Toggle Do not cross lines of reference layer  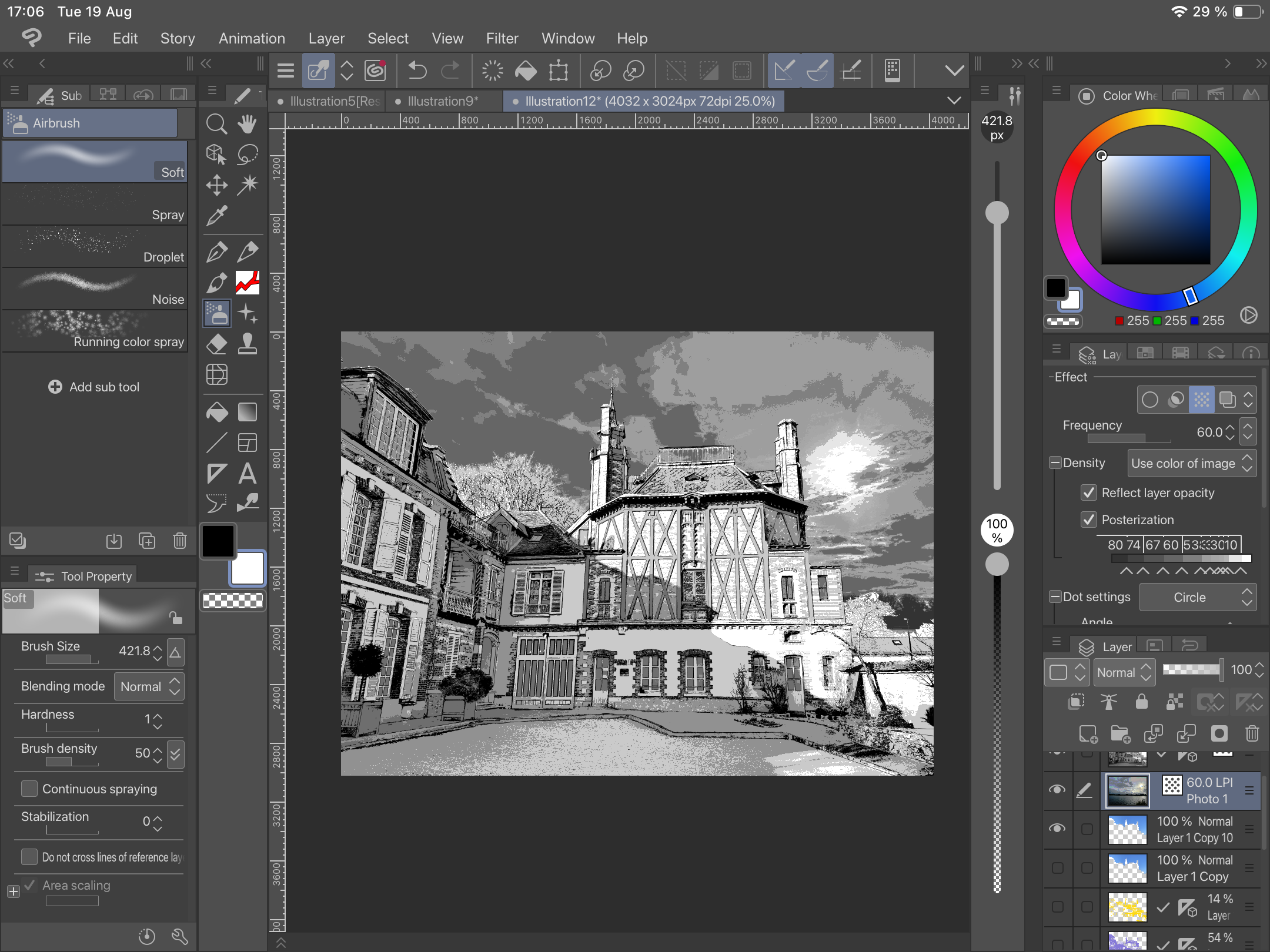click(29, 857)
